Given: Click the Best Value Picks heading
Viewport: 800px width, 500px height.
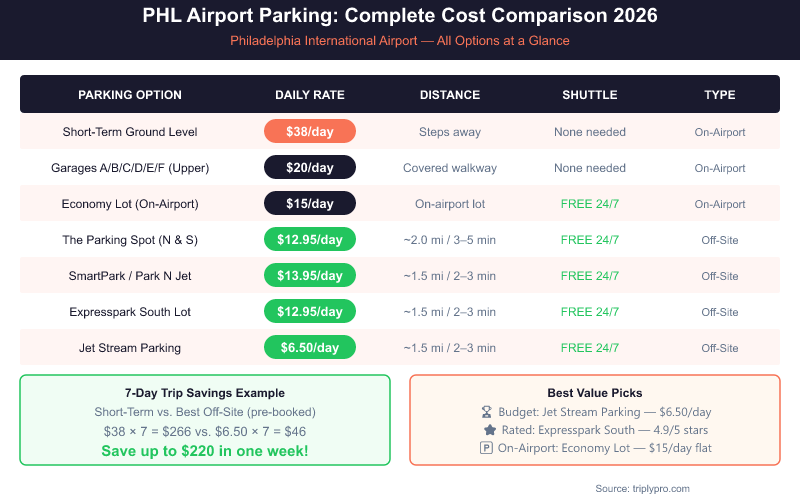Looking at the screenshot, I should click(595, 393).
